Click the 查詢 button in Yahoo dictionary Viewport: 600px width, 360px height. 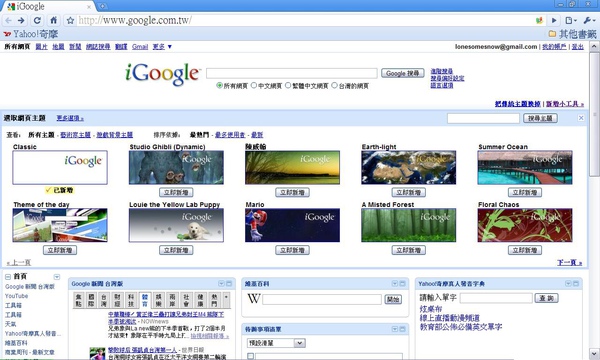click(x=546, y=298)
